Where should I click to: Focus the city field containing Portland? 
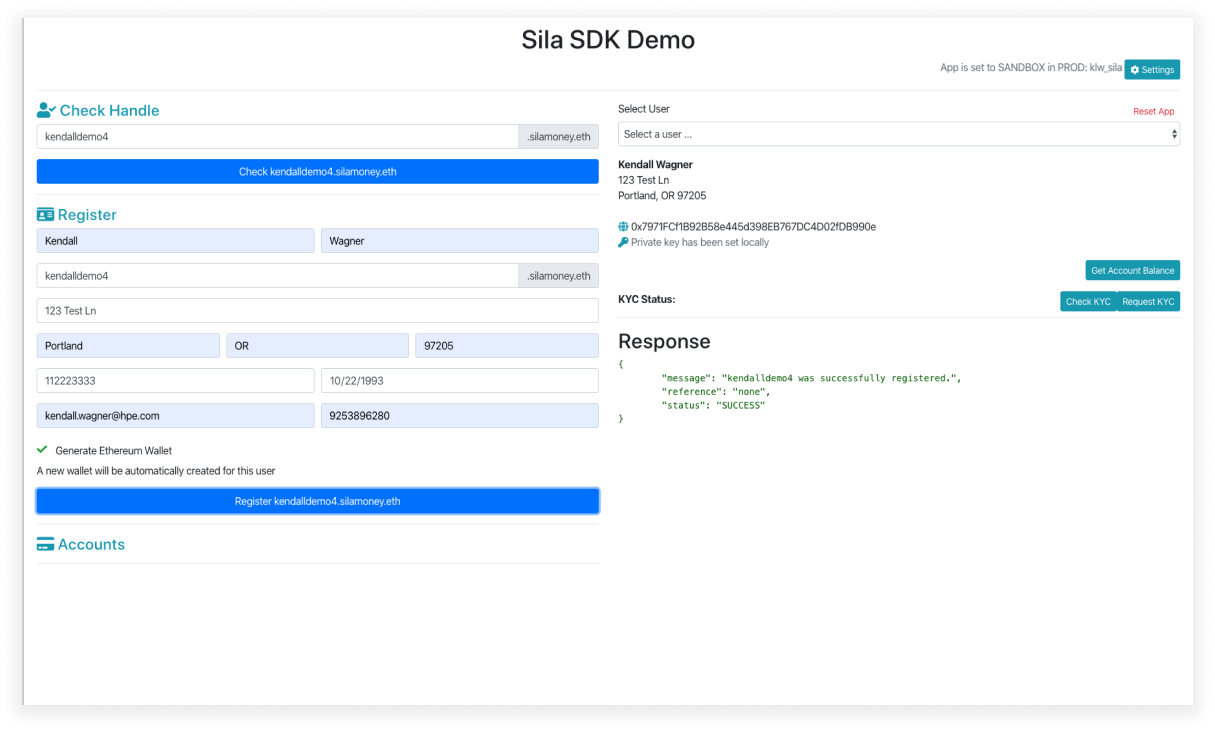tap(128, 346)
